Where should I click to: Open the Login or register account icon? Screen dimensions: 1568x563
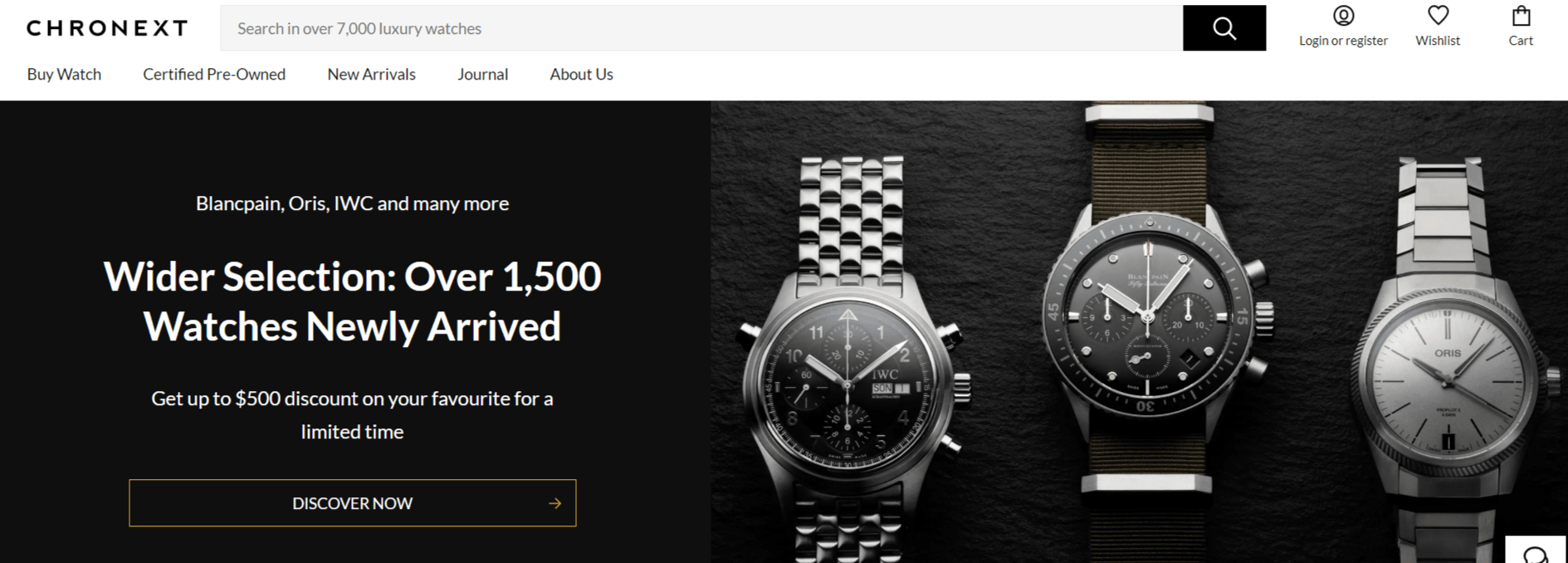click(1342, 15)
